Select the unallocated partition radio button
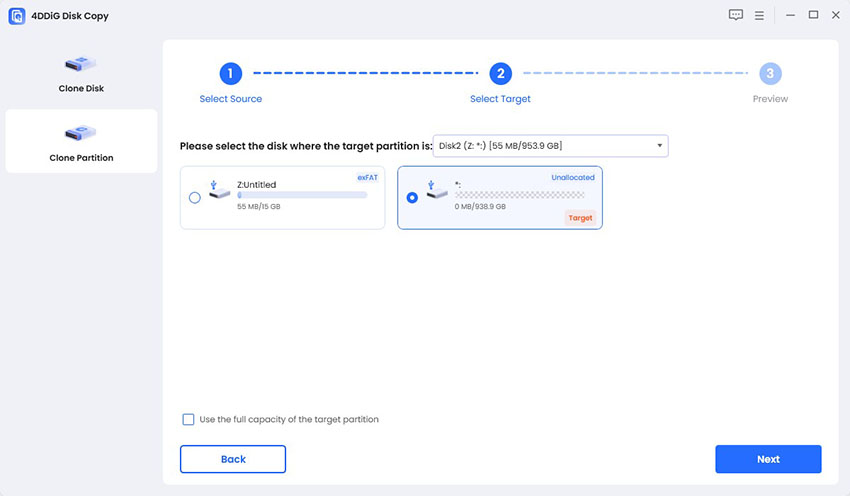Viewport: 850px width, 496px height. tap(412, 198)
